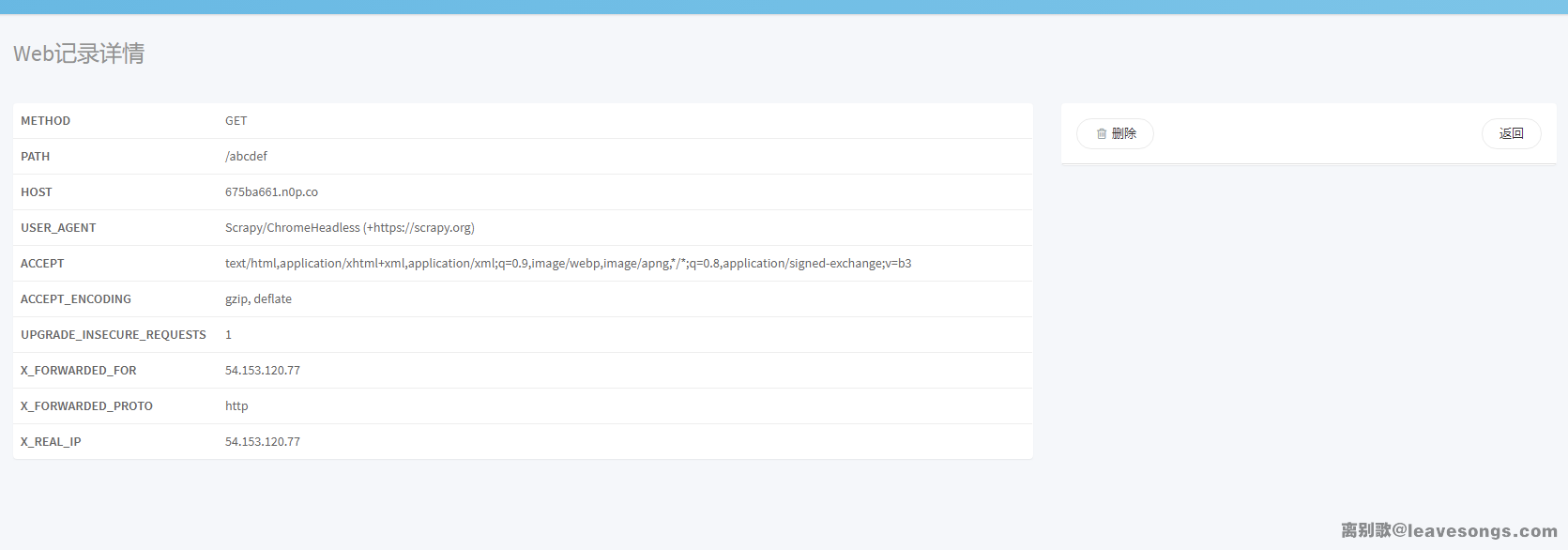Click the HOST row label
This screenshot has width=1568, height=550.
[x=37, y=192]
